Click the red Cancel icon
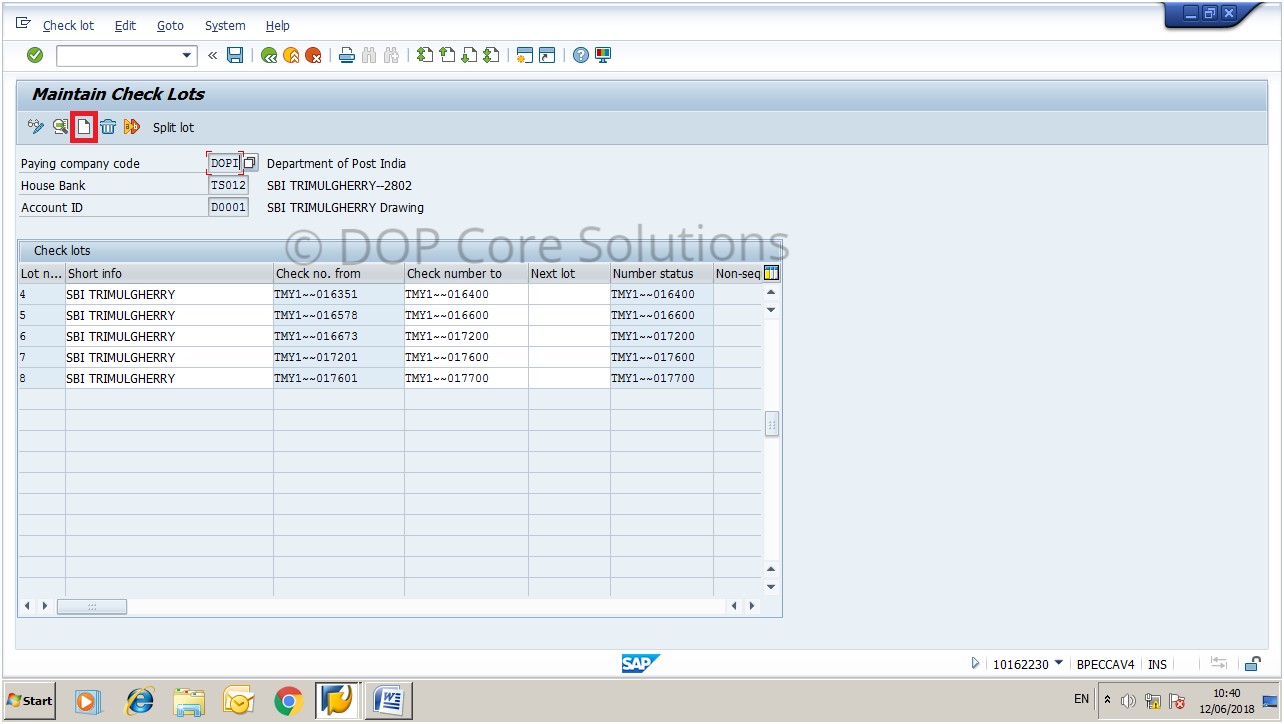The width and height of the screenshot is (1284, 724). (x=313, y=55)
